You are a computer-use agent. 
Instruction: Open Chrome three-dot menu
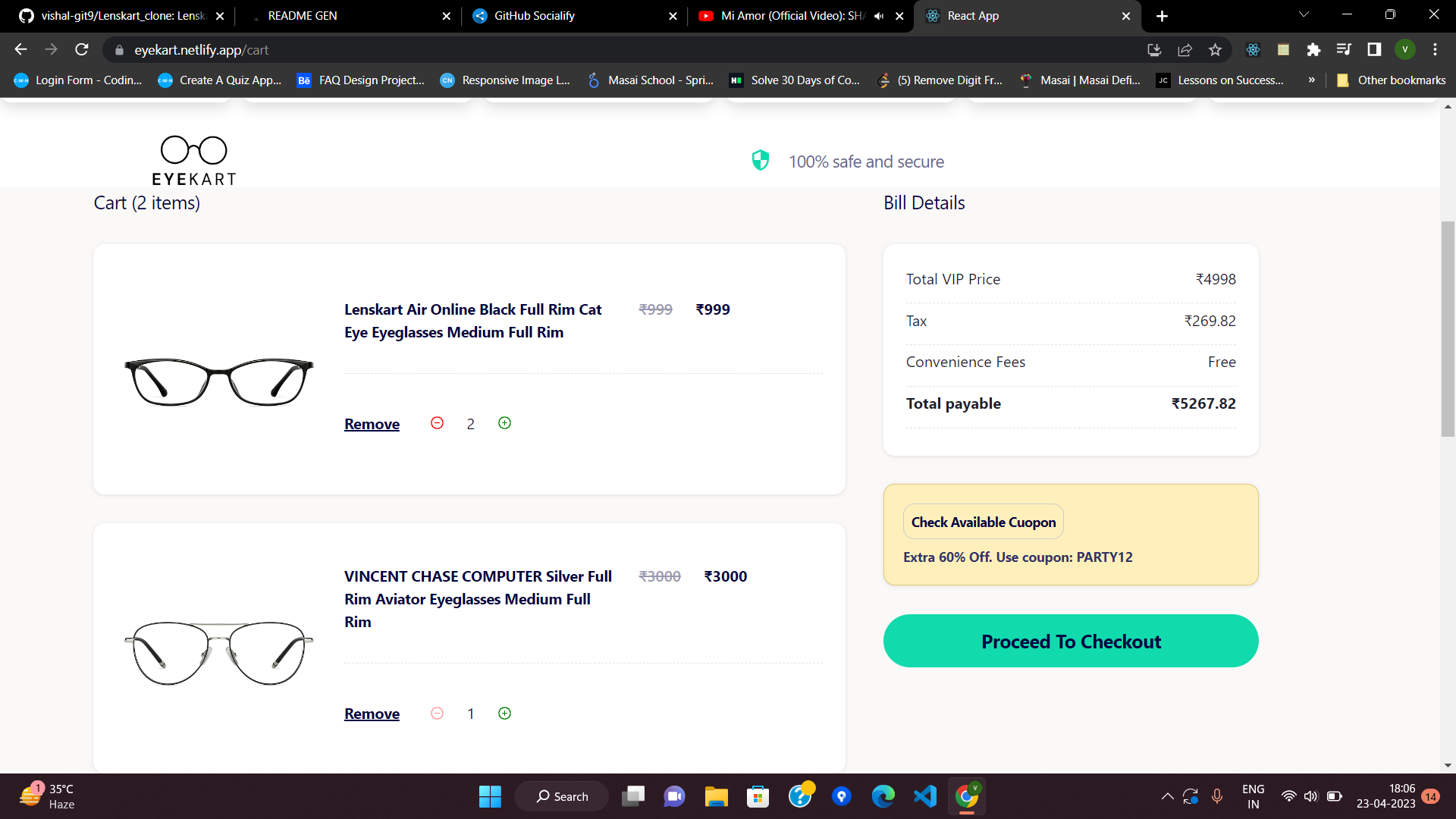coord(1435,50)
